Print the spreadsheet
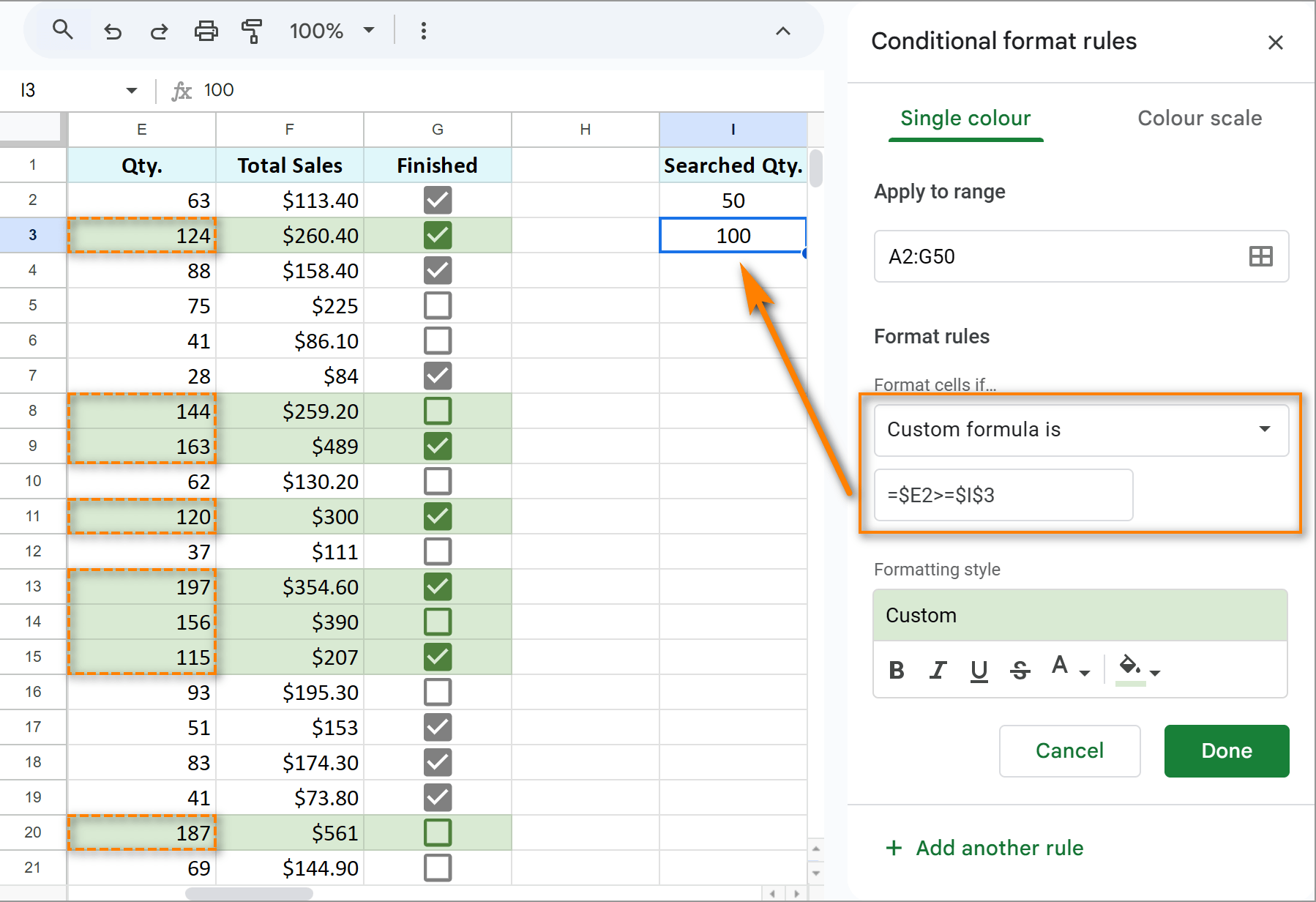 [x=206, y=31]
